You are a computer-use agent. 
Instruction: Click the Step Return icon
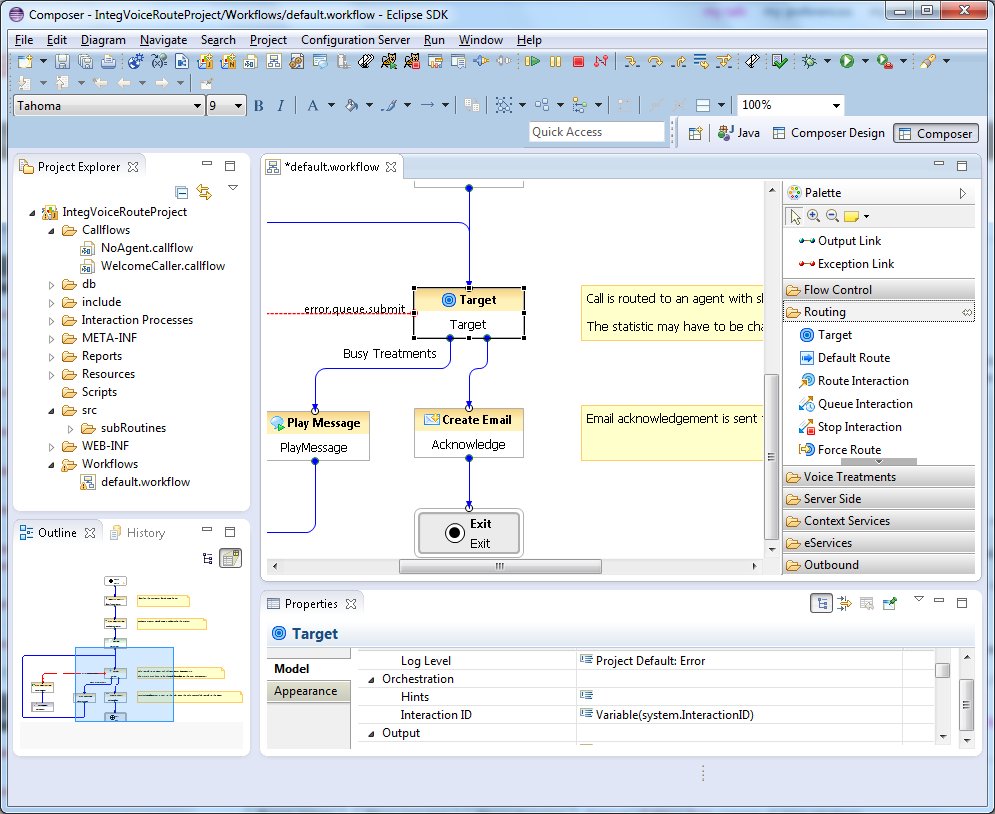point(678,61)
